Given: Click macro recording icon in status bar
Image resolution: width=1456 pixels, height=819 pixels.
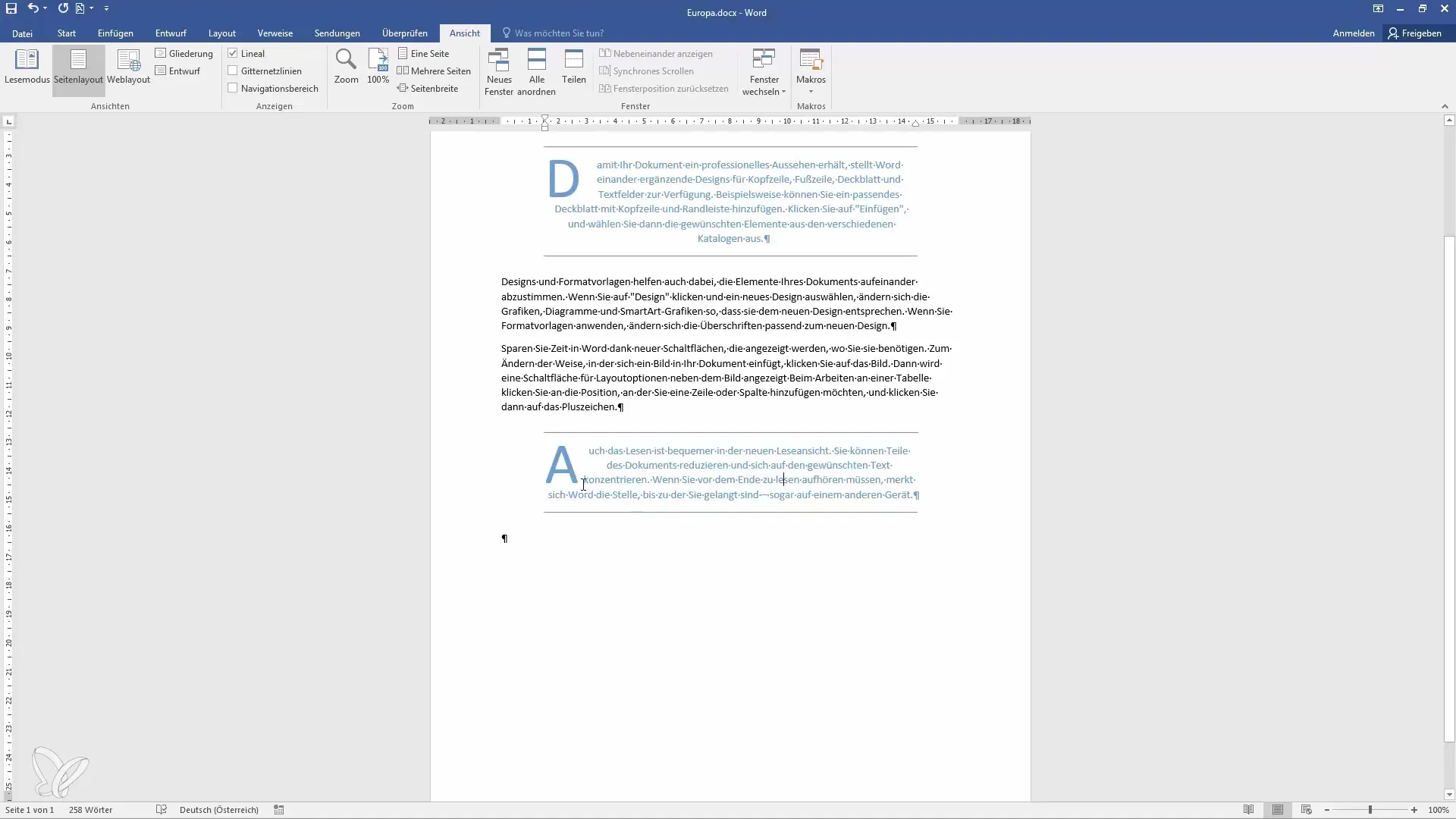Looking at the screenshot, I should (x=279, y=810).
